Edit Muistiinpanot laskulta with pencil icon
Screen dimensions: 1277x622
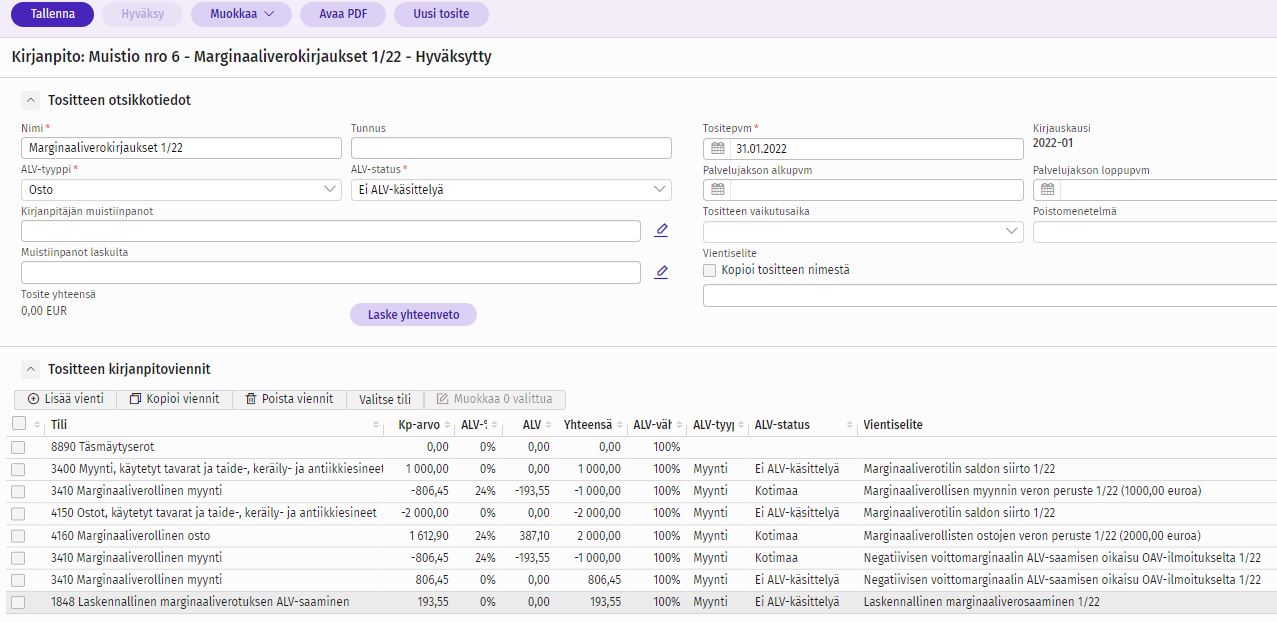click(661, 272)
